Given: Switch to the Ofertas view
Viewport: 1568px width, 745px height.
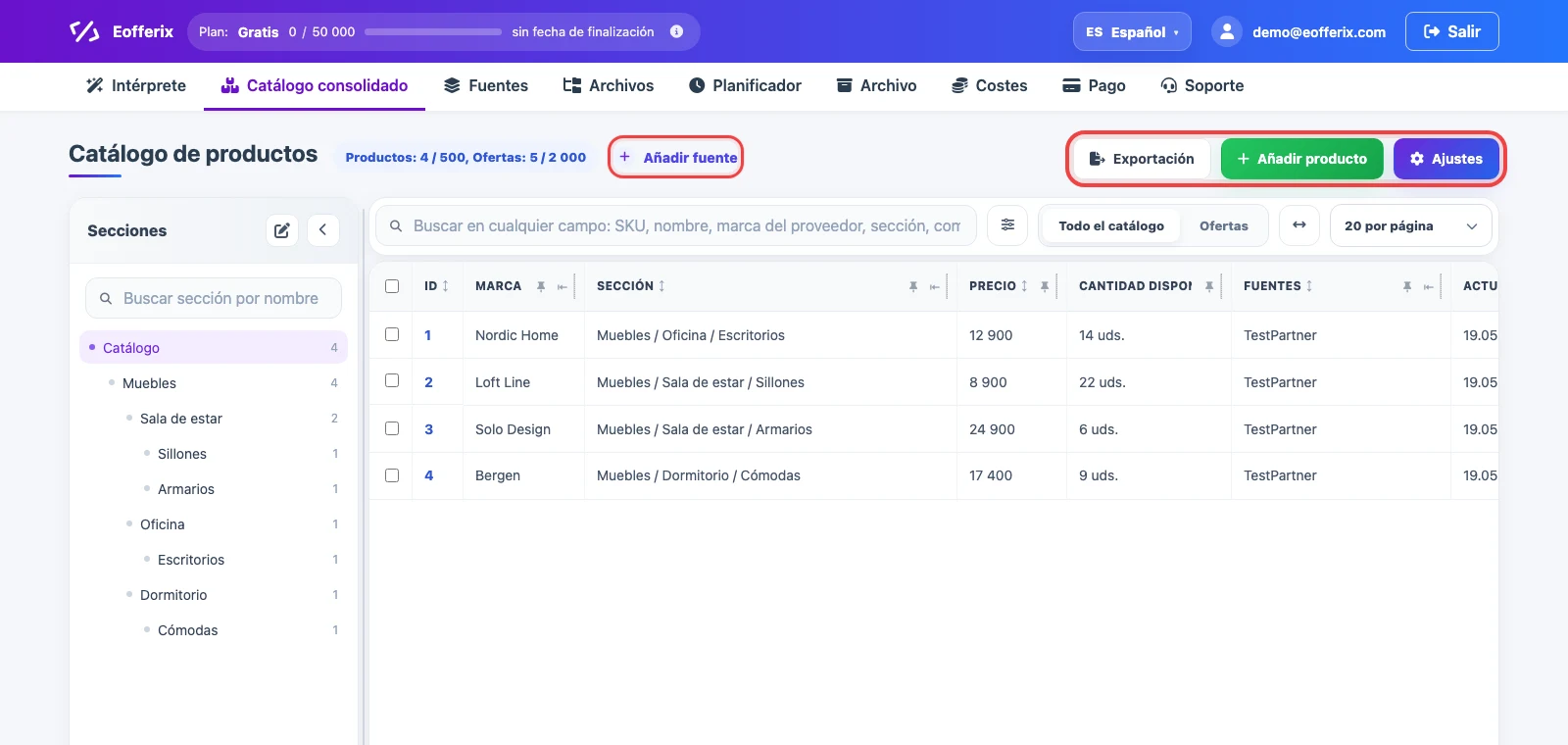Looking at the screenshot, I should tap(1224, 225).
